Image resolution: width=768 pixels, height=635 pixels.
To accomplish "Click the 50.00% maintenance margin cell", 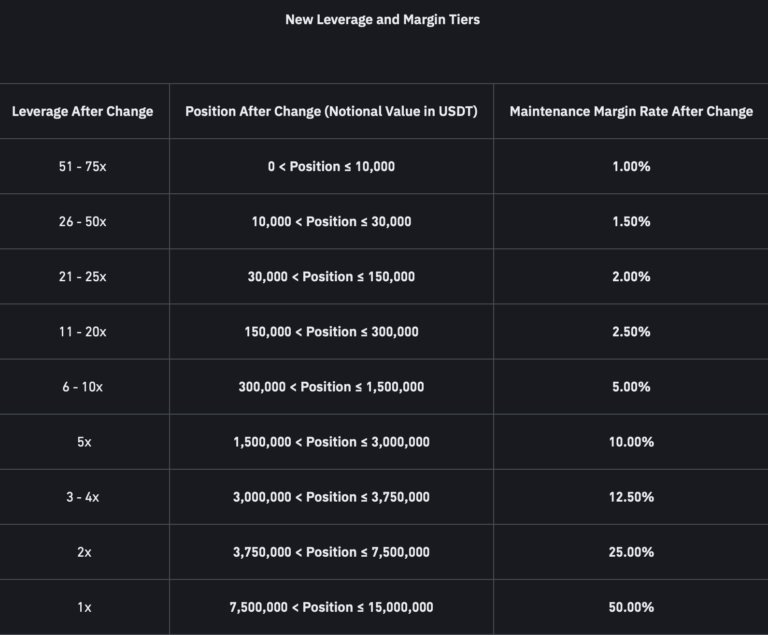I will (631, 607).
